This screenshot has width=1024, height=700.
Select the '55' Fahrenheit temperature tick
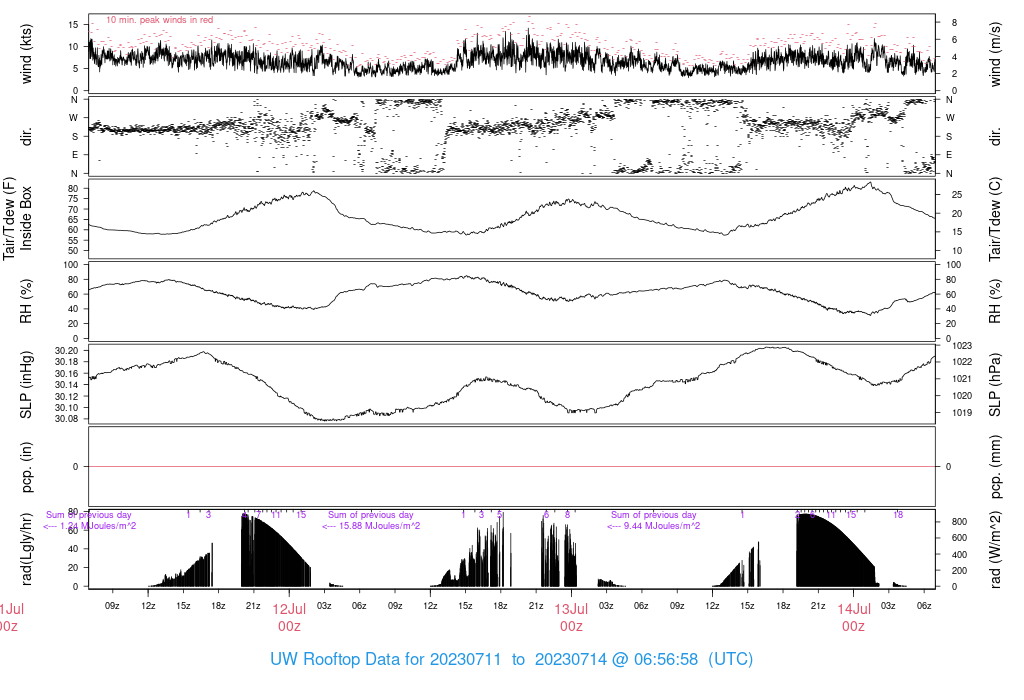[x=73, y=240]
